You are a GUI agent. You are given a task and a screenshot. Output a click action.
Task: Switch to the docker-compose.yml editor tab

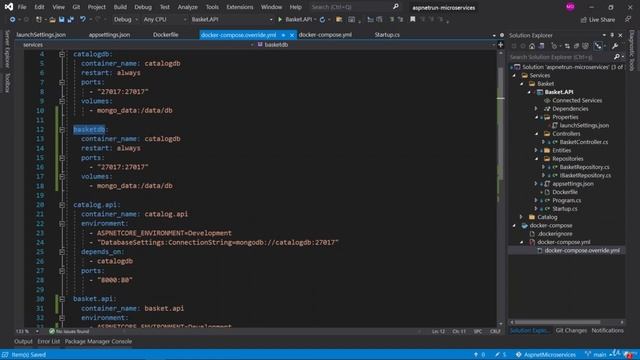[x=325, y=35]
